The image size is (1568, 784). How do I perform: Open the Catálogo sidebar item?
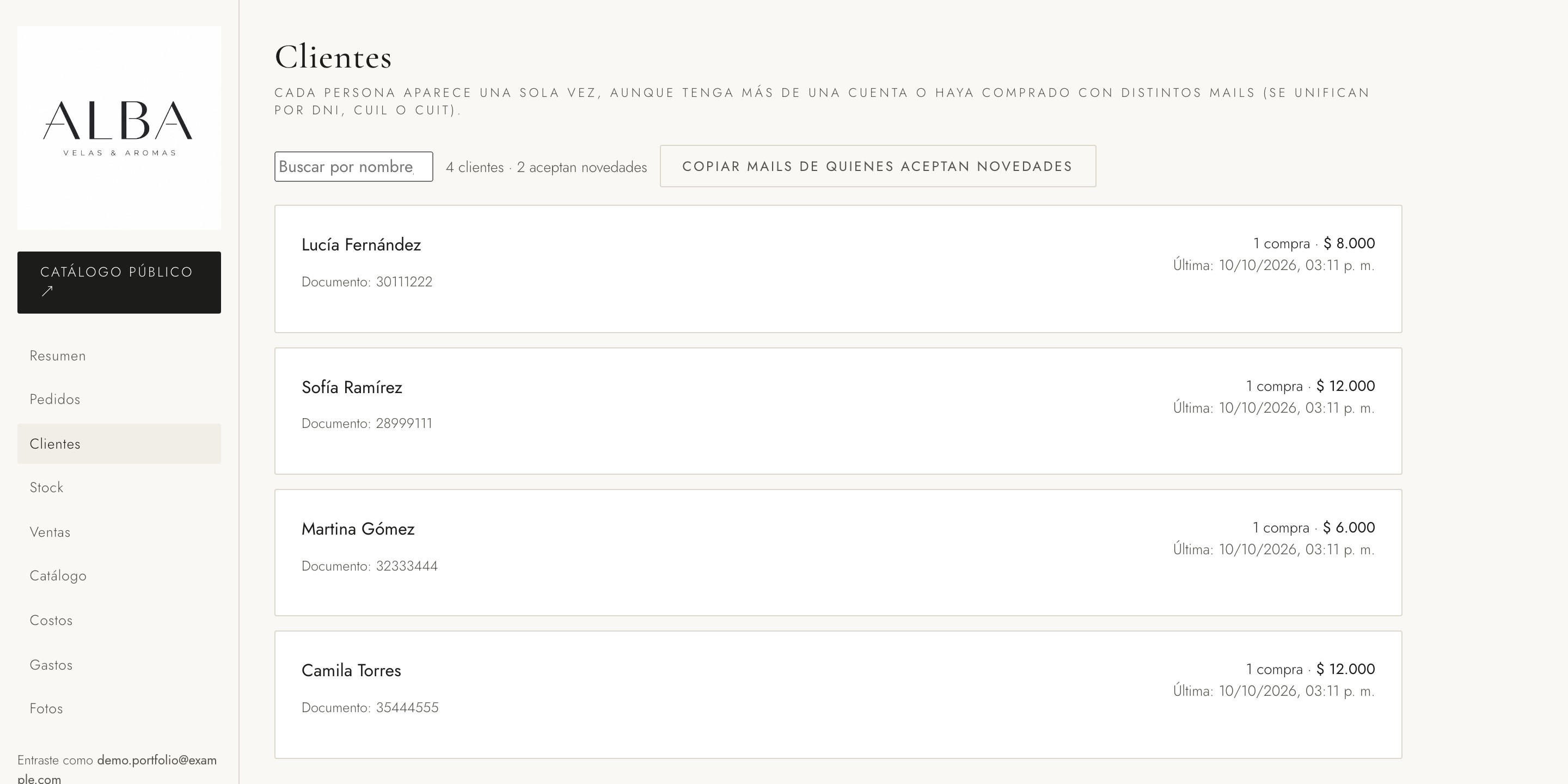point(119,576)
